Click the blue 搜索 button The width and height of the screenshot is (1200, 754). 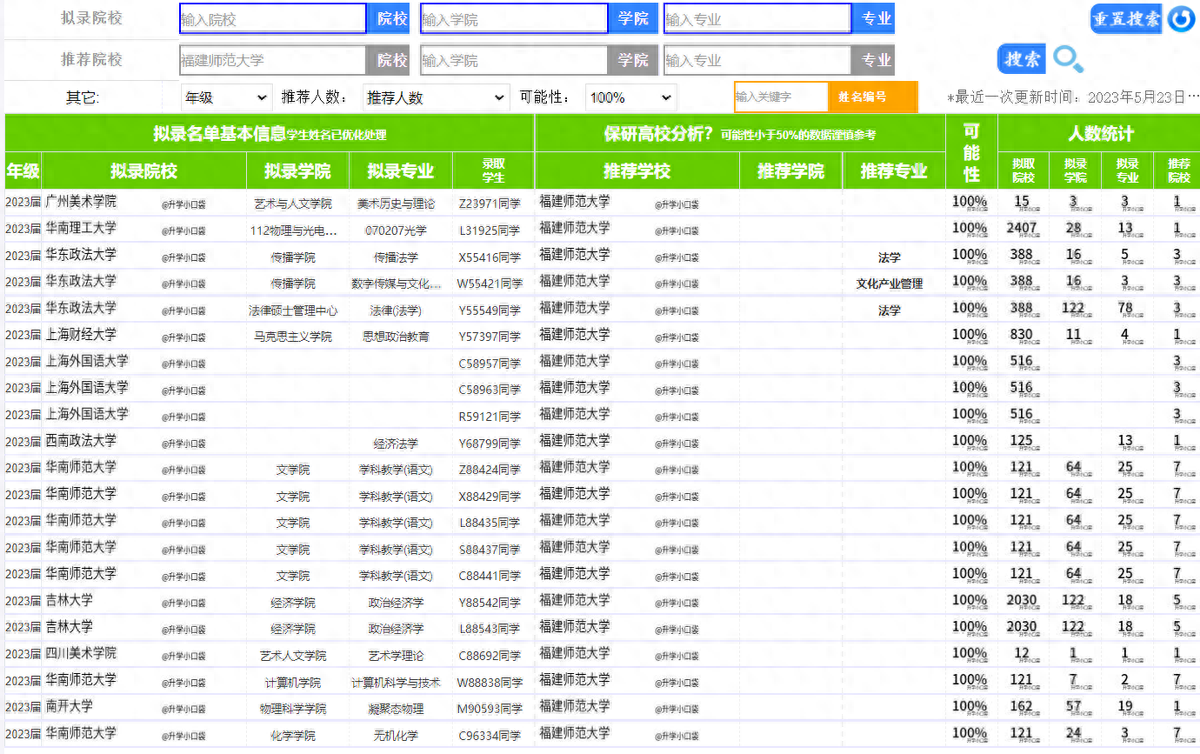click(x=1022, y=59)
